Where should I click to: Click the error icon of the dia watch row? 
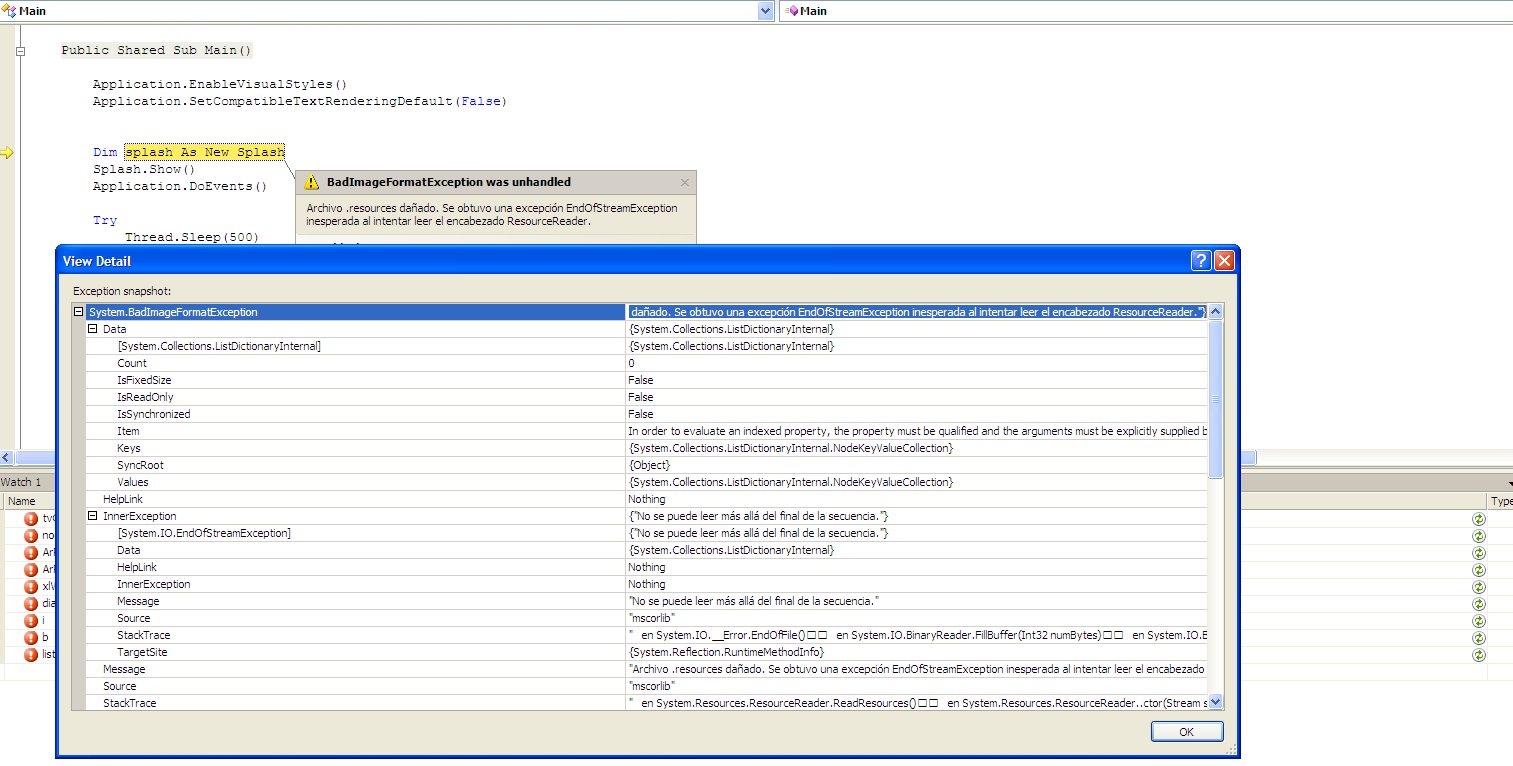(x=31, y=604)
